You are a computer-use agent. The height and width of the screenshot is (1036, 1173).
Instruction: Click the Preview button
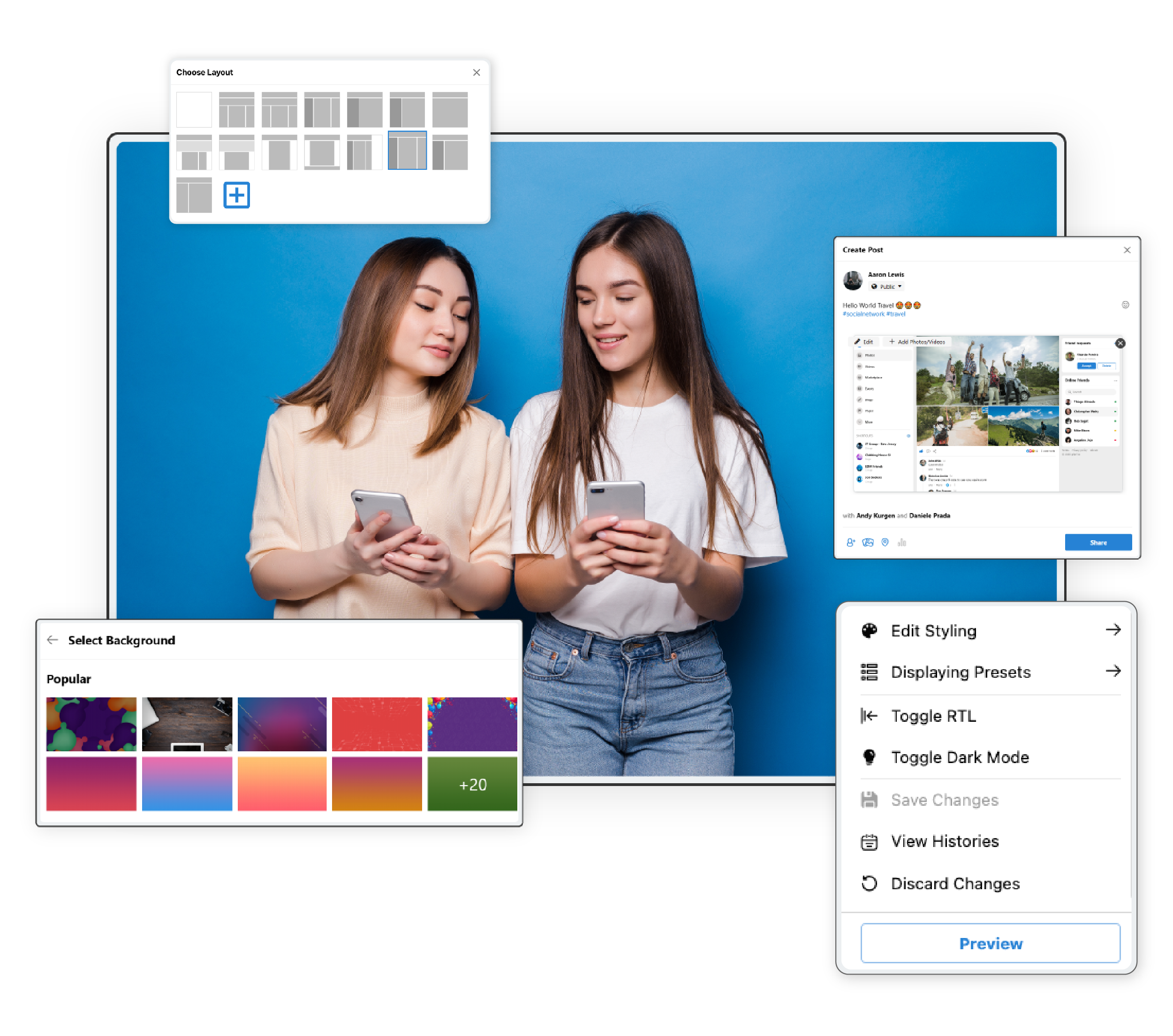point(990,943)
